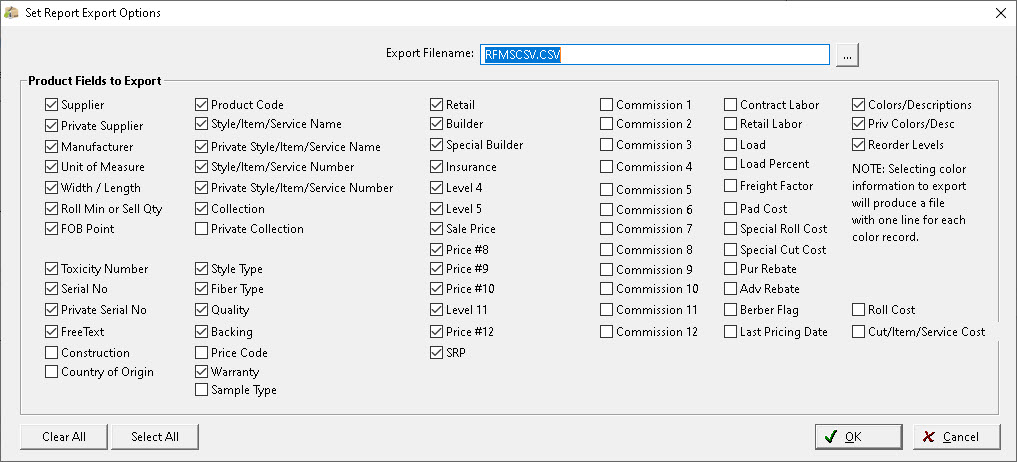
Task: Enable the Contract Labor checkbox
Action: tap(730, 104)
